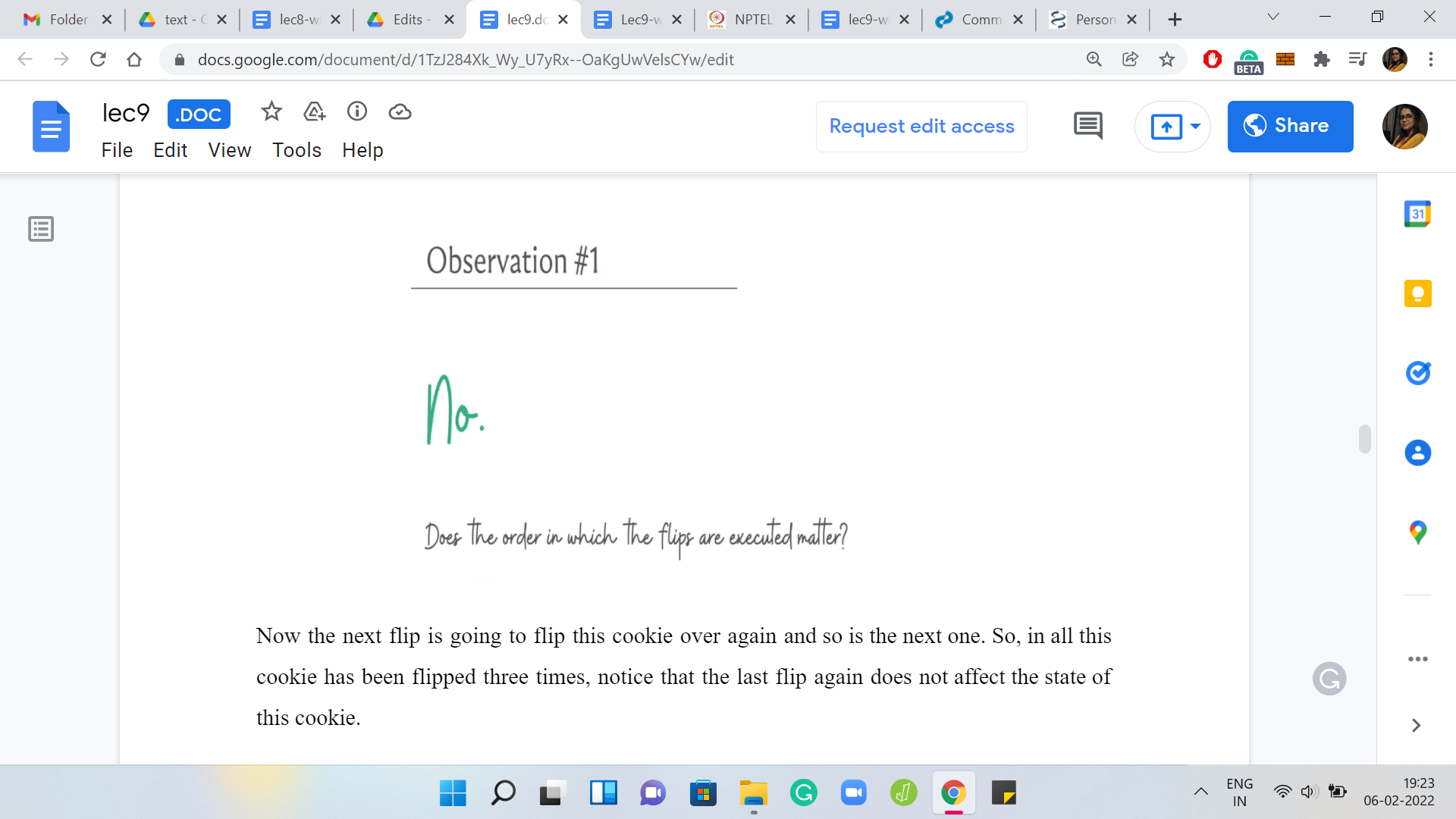Click the blue Share button
1456x819 pixels.
[x=1290, y=126]
